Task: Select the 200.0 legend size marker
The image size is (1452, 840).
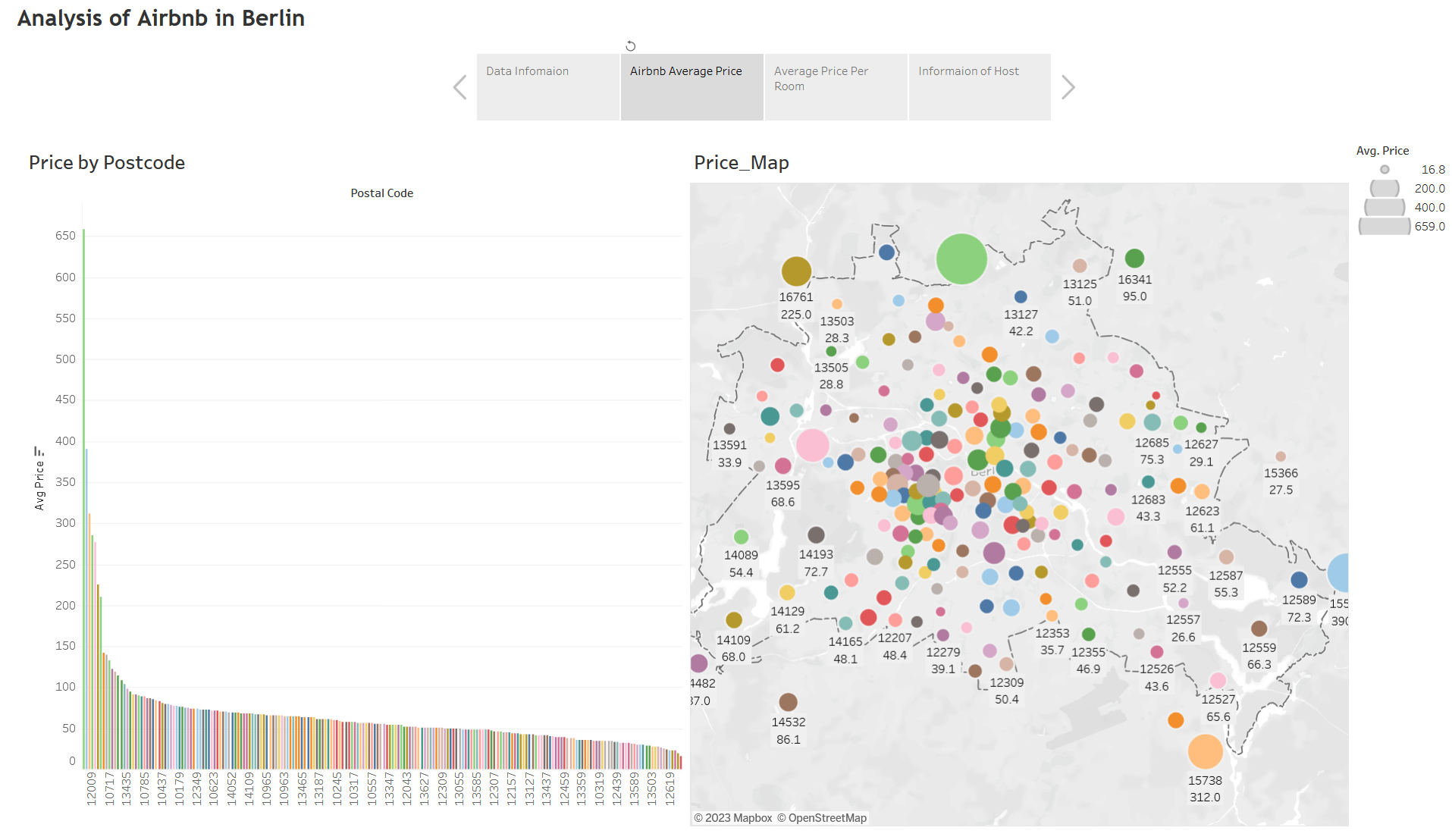Action: coord(1385,189)
